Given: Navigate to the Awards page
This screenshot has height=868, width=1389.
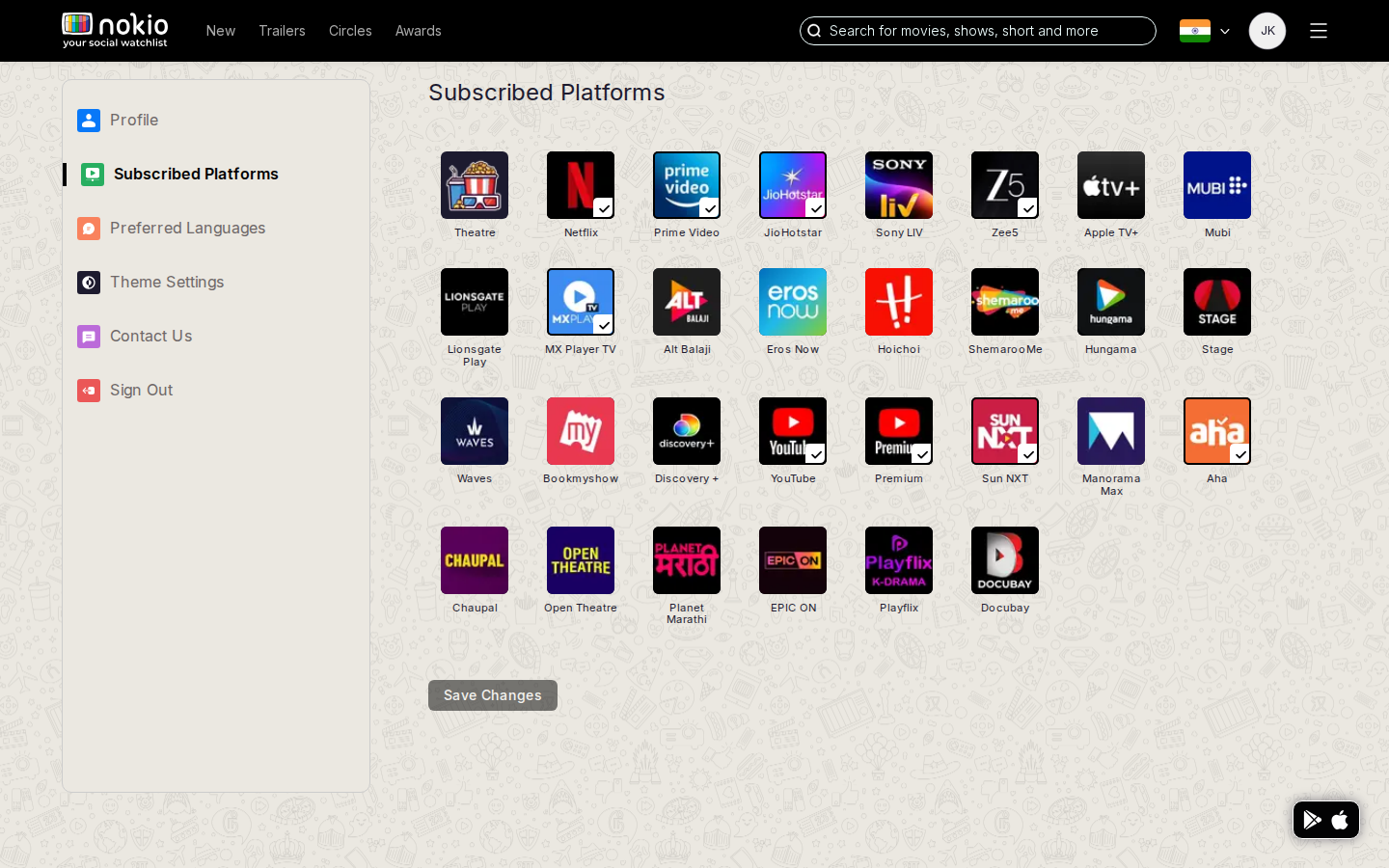Looking at the screenshot, I should (419, 31).
